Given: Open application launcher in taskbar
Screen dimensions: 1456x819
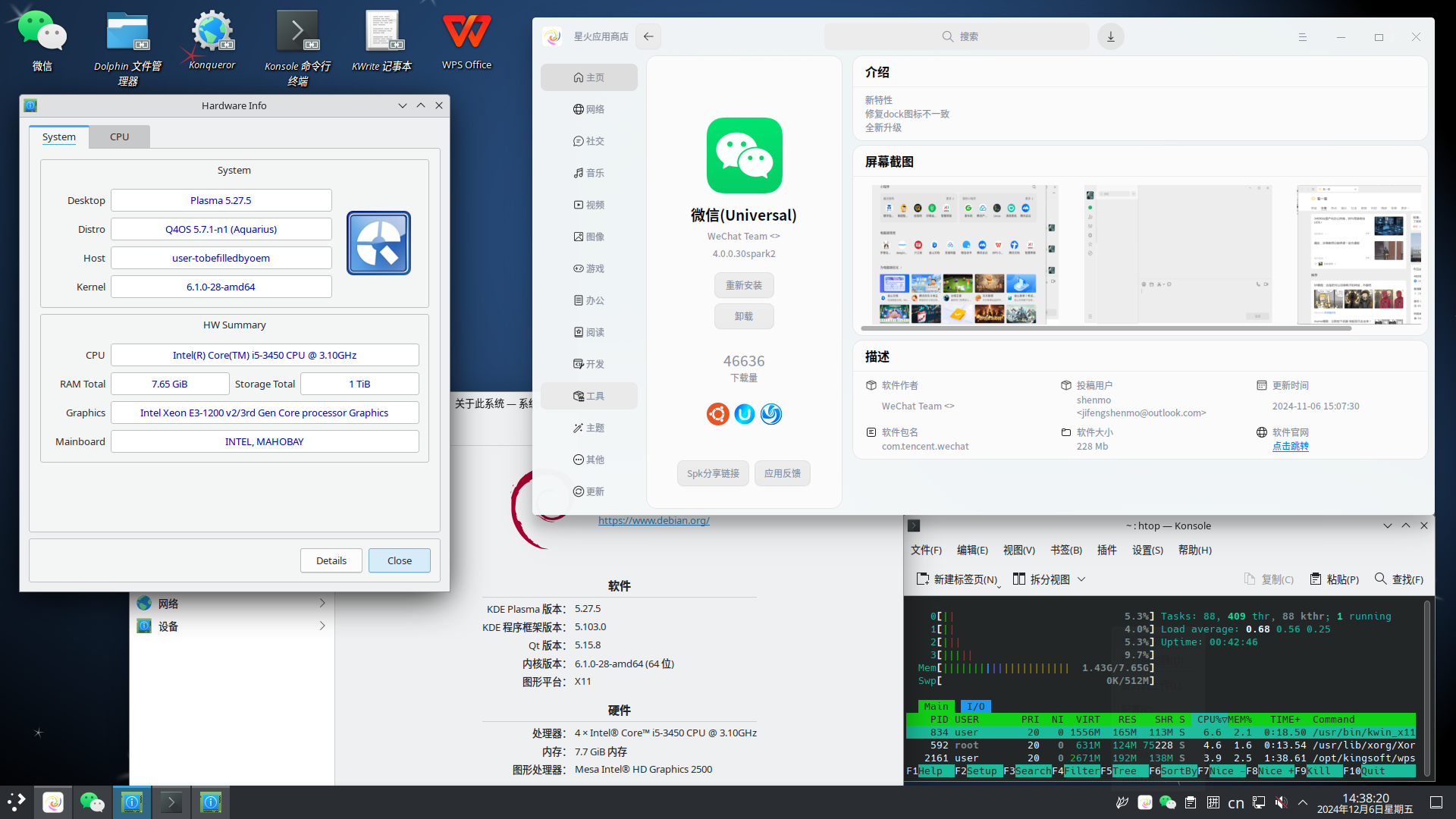Looking at the screenshot, I should coord(17,802).
